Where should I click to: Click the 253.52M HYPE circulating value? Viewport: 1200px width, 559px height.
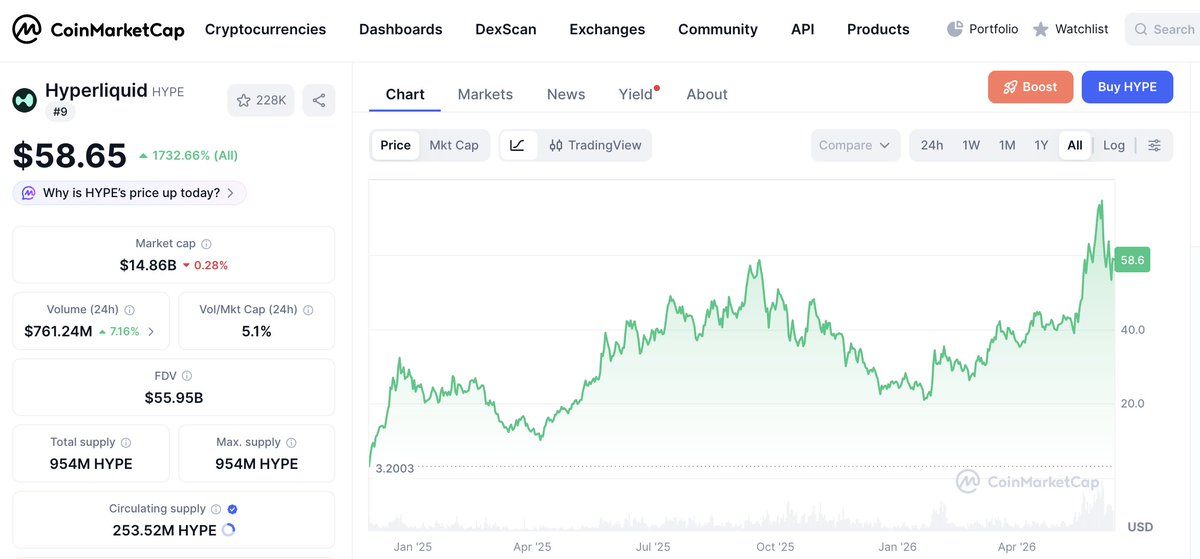click(164, 530)
